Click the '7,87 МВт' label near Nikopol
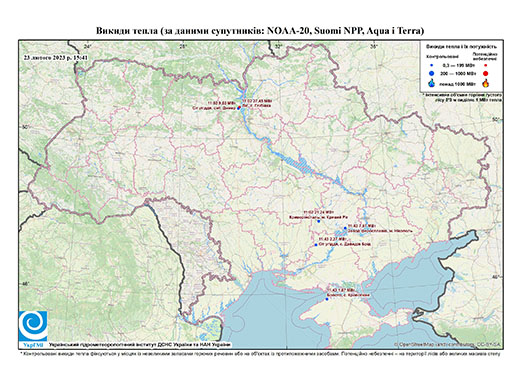Viewport: 520px width, 368px height. tap(362, 226)
